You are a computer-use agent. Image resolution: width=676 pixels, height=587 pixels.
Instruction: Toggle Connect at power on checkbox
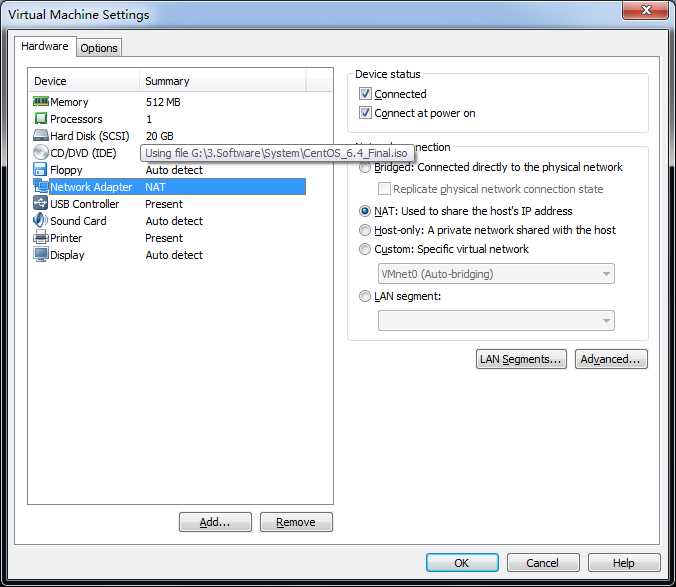(x=365, y=113)
